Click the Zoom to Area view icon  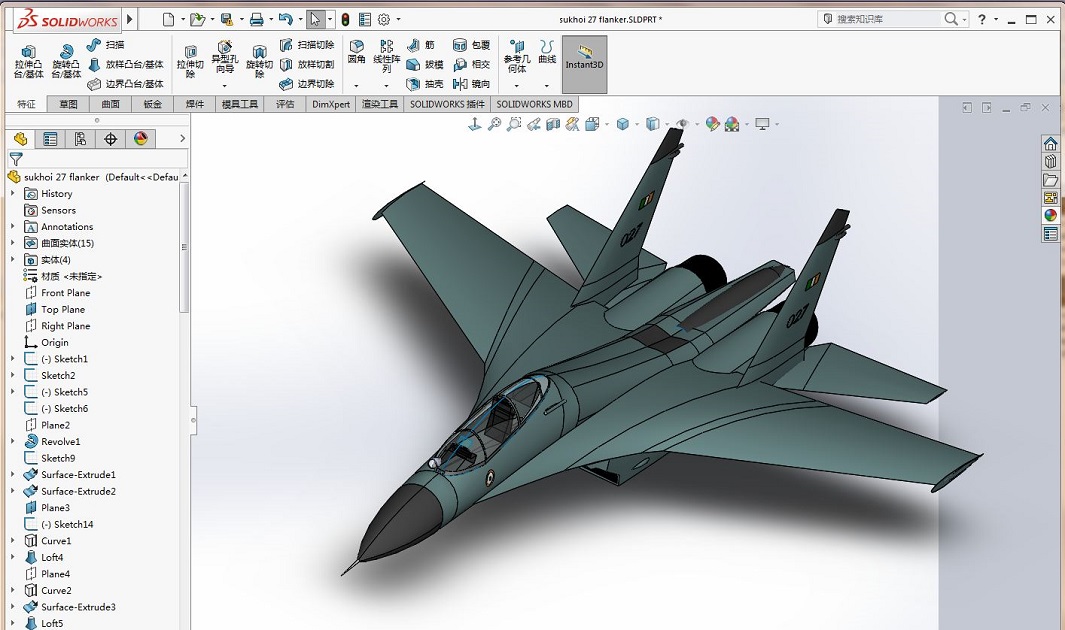pos(514,124)
